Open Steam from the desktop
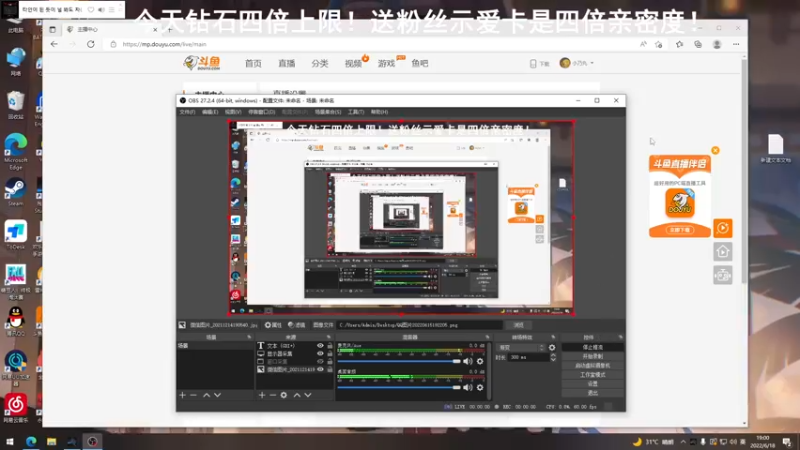Viewport: 800px width, 450px height. (15, 192)
